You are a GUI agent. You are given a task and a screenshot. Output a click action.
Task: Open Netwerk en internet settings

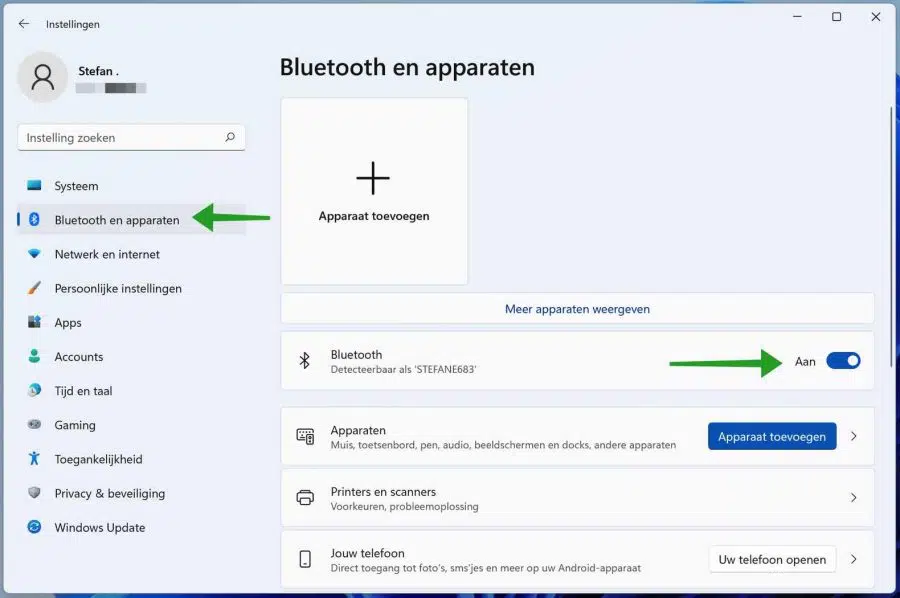131,254
